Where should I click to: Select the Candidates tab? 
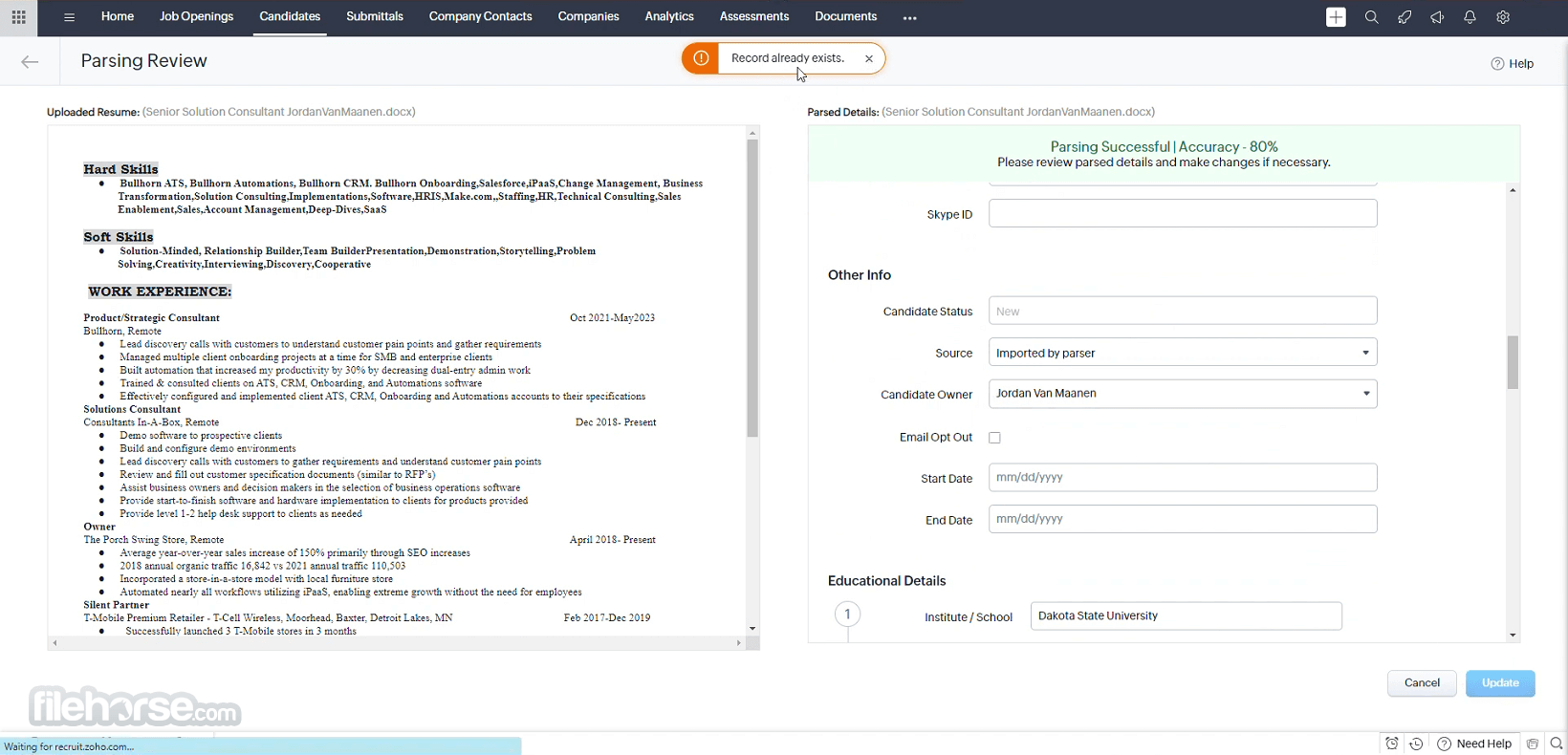pyautogui.click(x=290, y=16)
